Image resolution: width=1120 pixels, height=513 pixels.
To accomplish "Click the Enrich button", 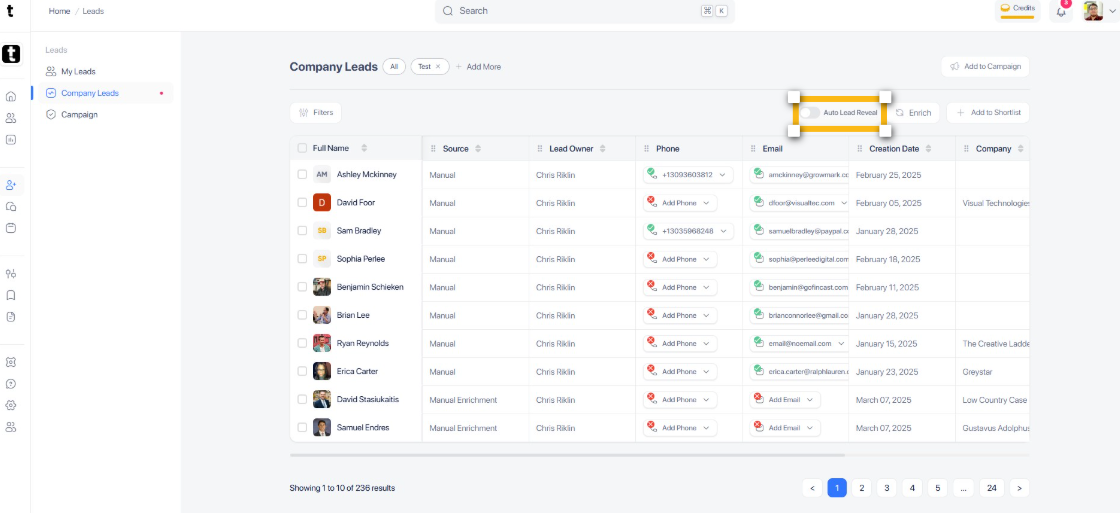I will click(913, 113).
